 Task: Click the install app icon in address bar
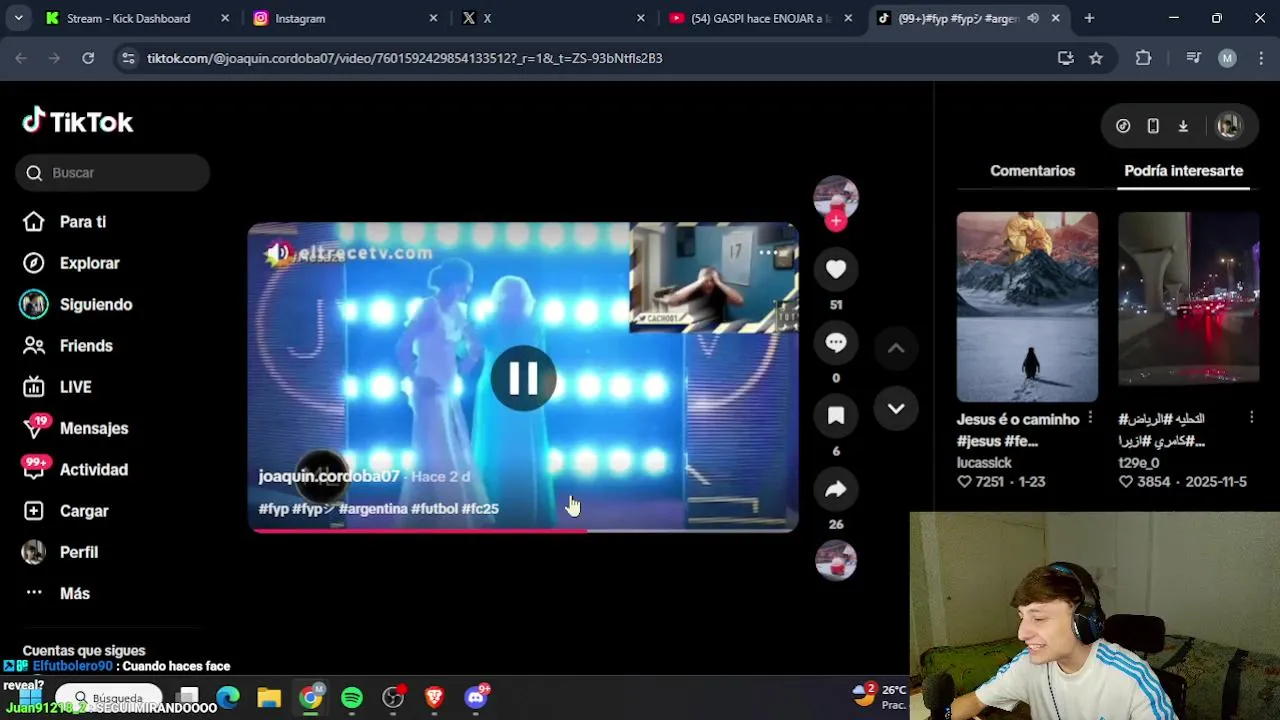pyautogui.click(x=1066, y=58)
